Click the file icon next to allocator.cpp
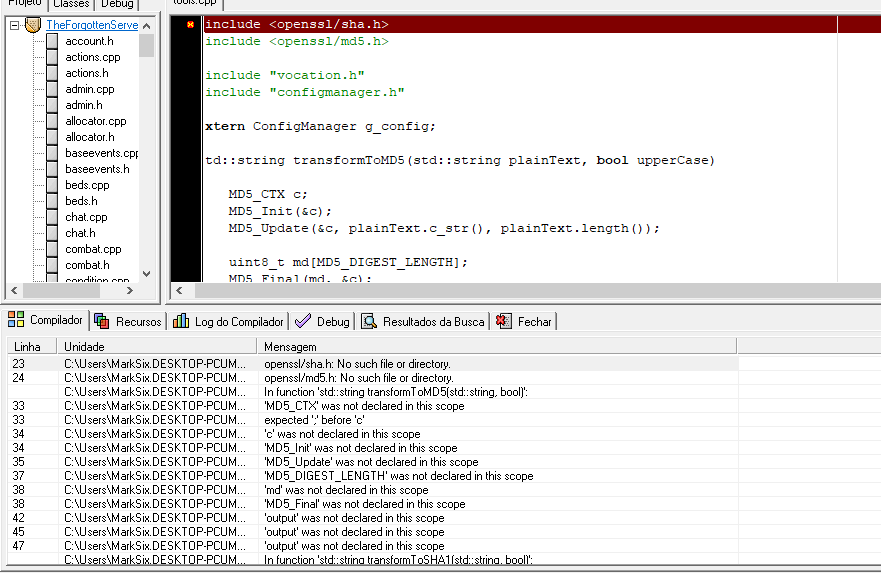Image resolution: width=881 pixels, height=573 pixels. (x=52, y=121)
